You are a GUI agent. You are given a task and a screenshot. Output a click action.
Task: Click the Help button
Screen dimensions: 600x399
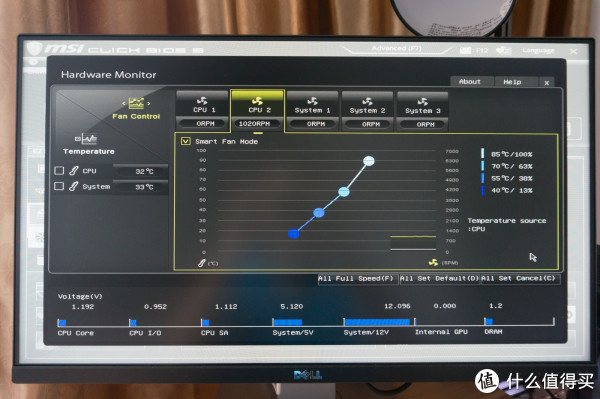[513, 82]
